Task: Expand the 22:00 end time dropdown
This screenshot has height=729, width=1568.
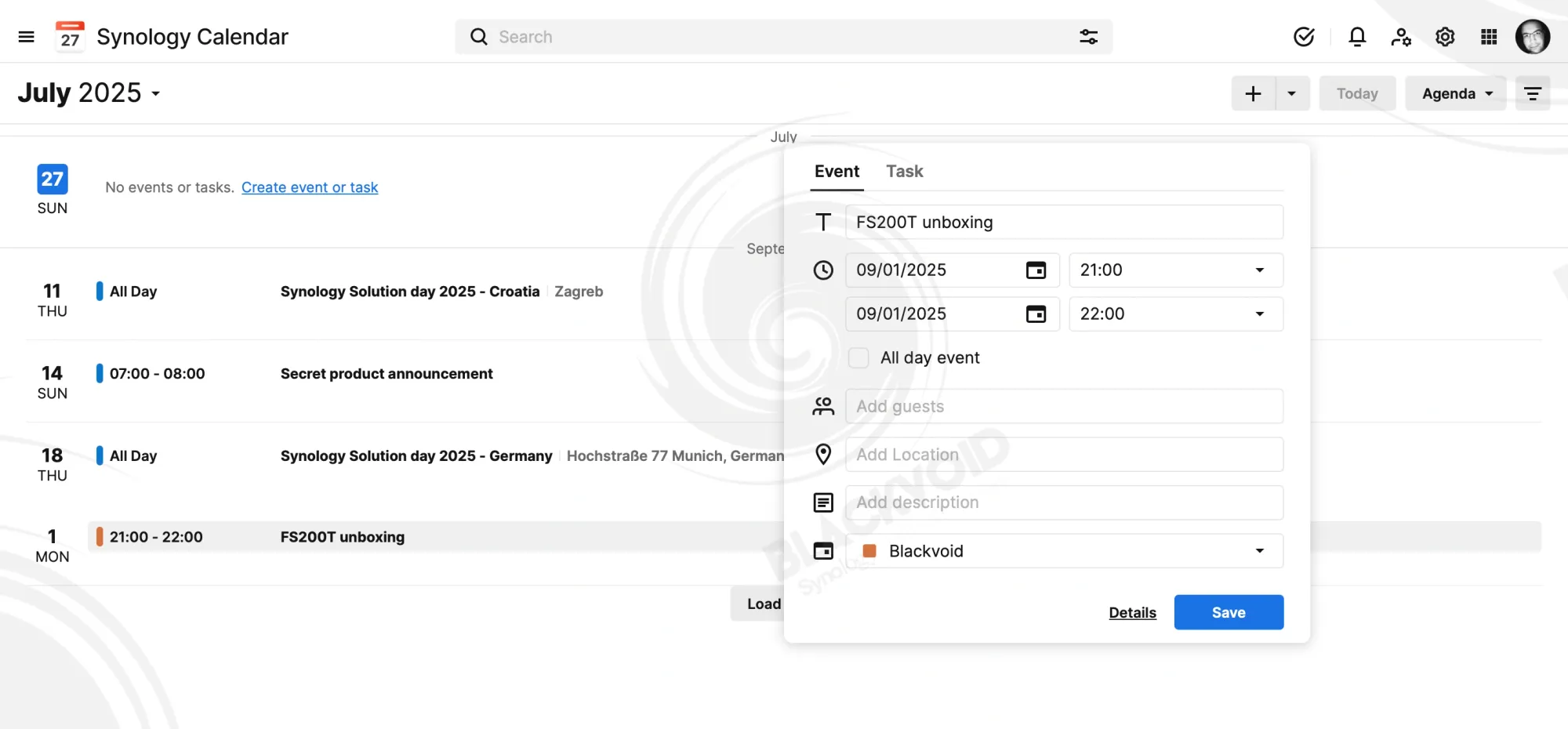Action: [x=1176, y=314]
